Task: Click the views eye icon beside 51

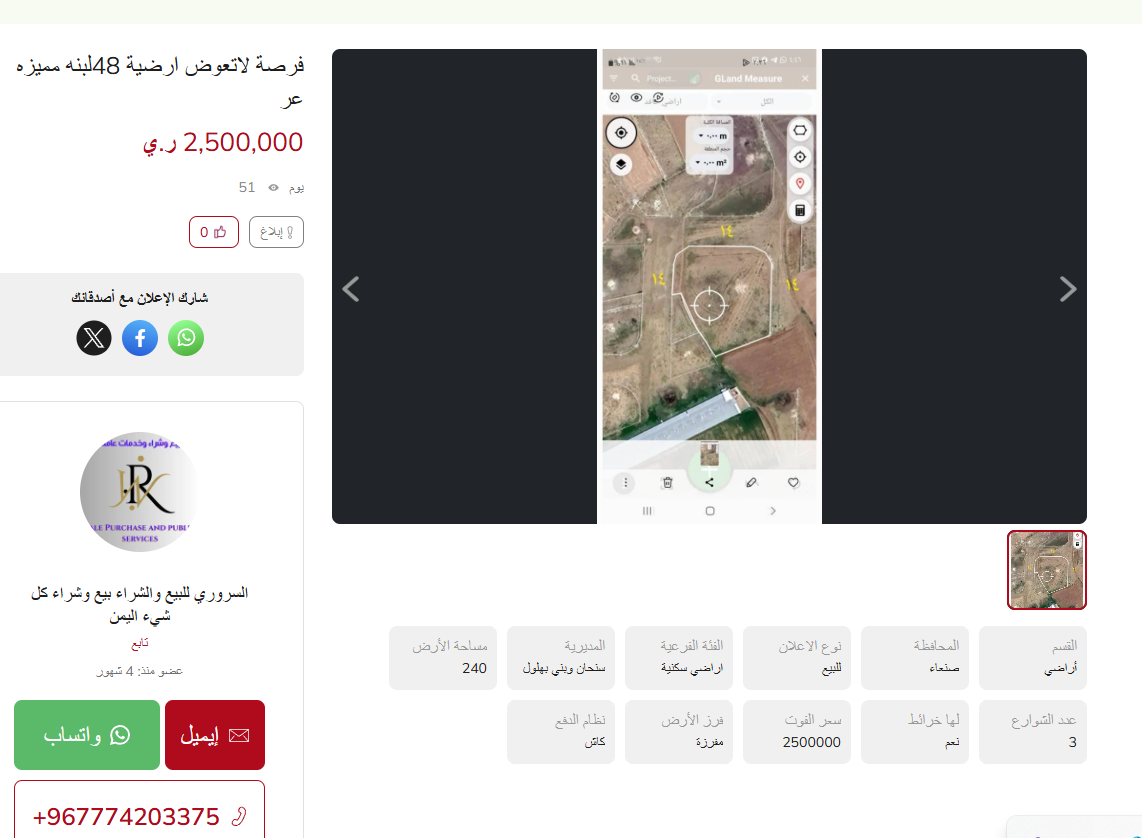Action: [x=274, y=188]
